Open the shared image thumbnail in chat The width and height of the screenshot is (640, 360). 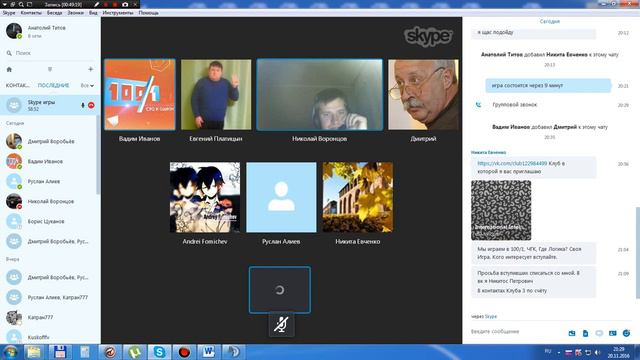pyautogui.click(x=501, y=210)
